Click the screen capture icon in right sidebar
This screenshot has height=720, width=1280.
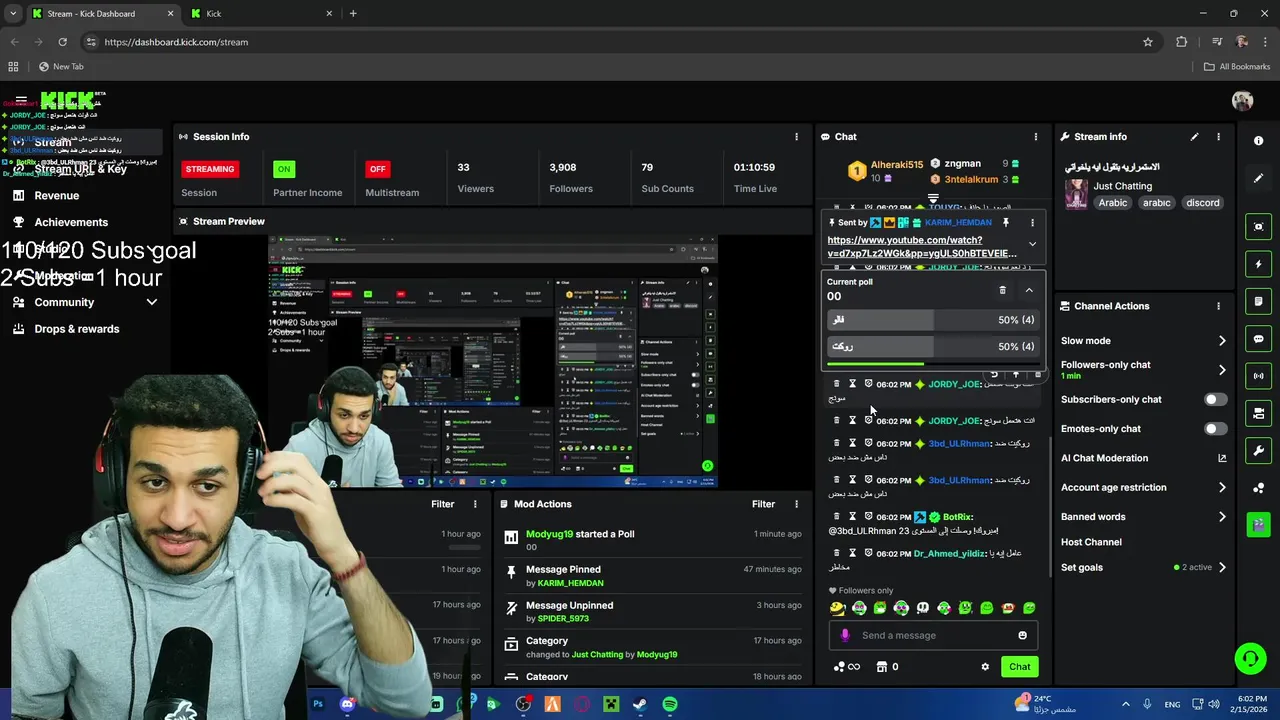(x=1259, y=227)
